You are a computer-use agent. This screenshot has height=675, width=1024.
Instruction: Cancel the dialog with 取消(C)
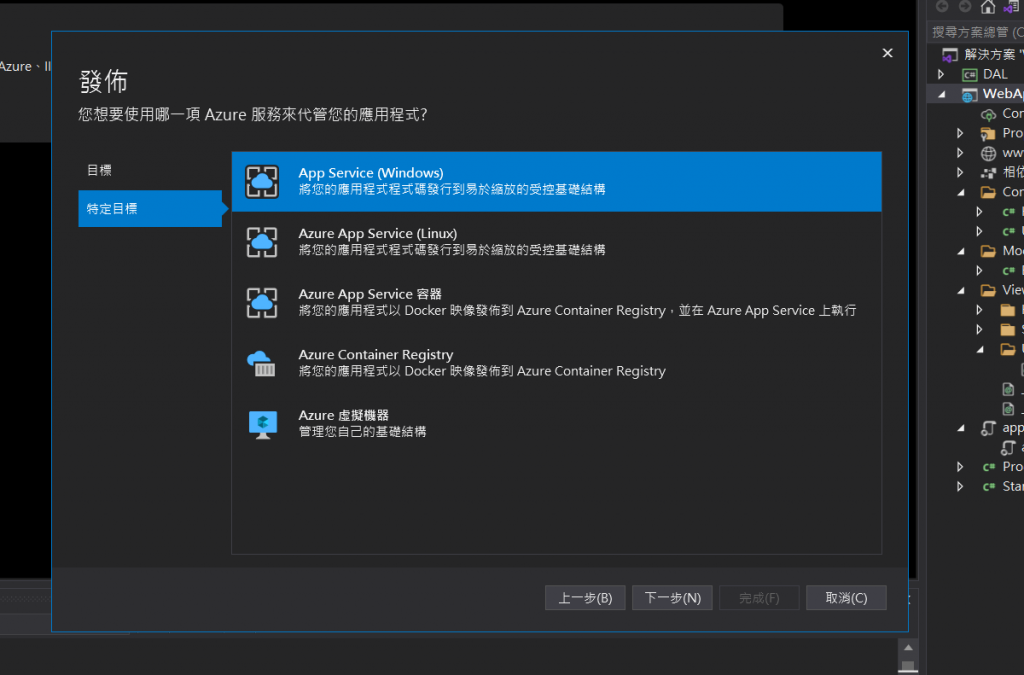tap(846, 598)
